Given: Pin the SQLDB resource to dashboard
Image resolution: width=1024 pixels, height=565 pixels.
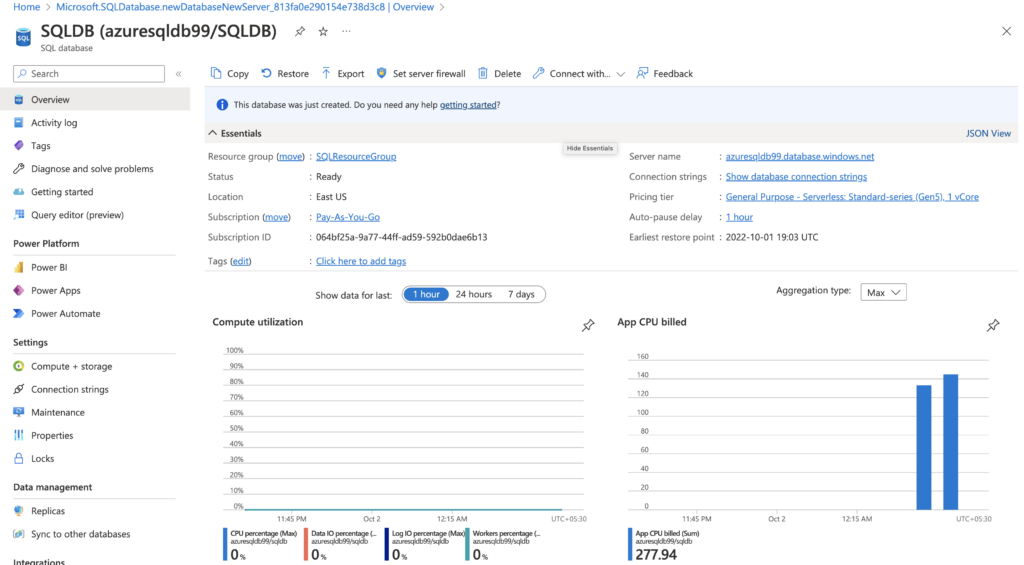Looking at the screenshot, I should 300,31.
